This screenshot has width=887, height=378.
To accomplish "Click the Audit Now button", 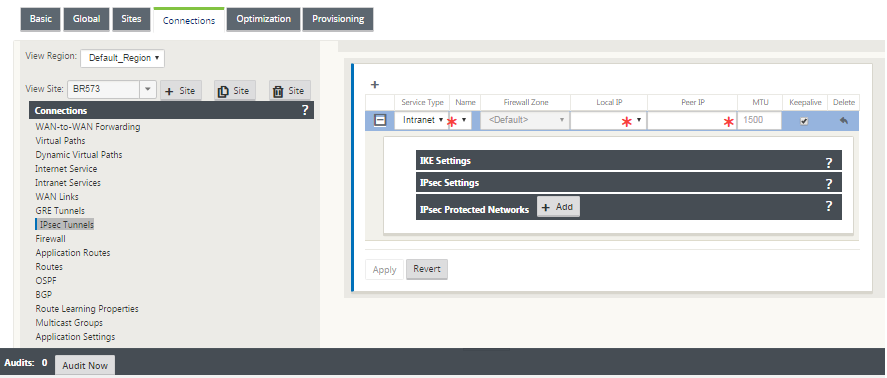I will (x=85, y=366).
